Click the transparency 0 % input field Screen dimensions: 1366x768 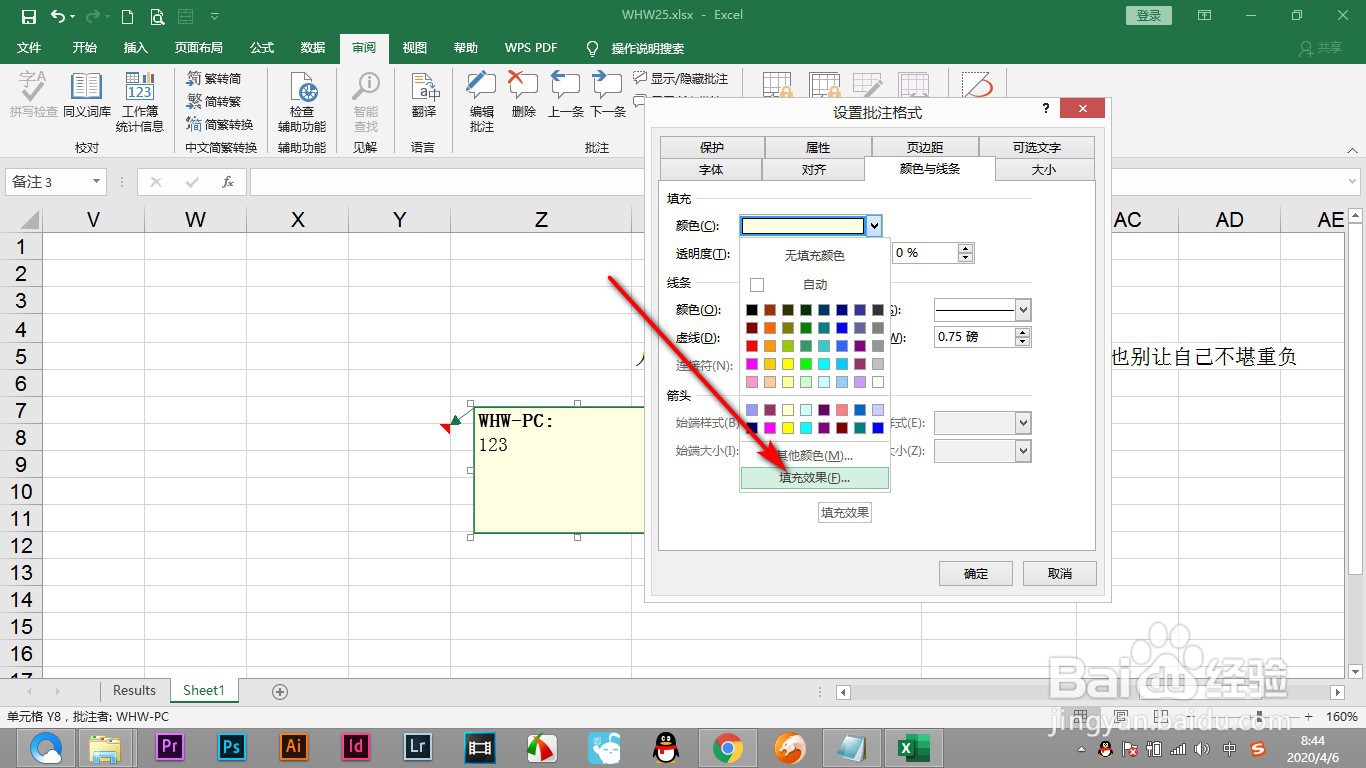tap(924, 253)
